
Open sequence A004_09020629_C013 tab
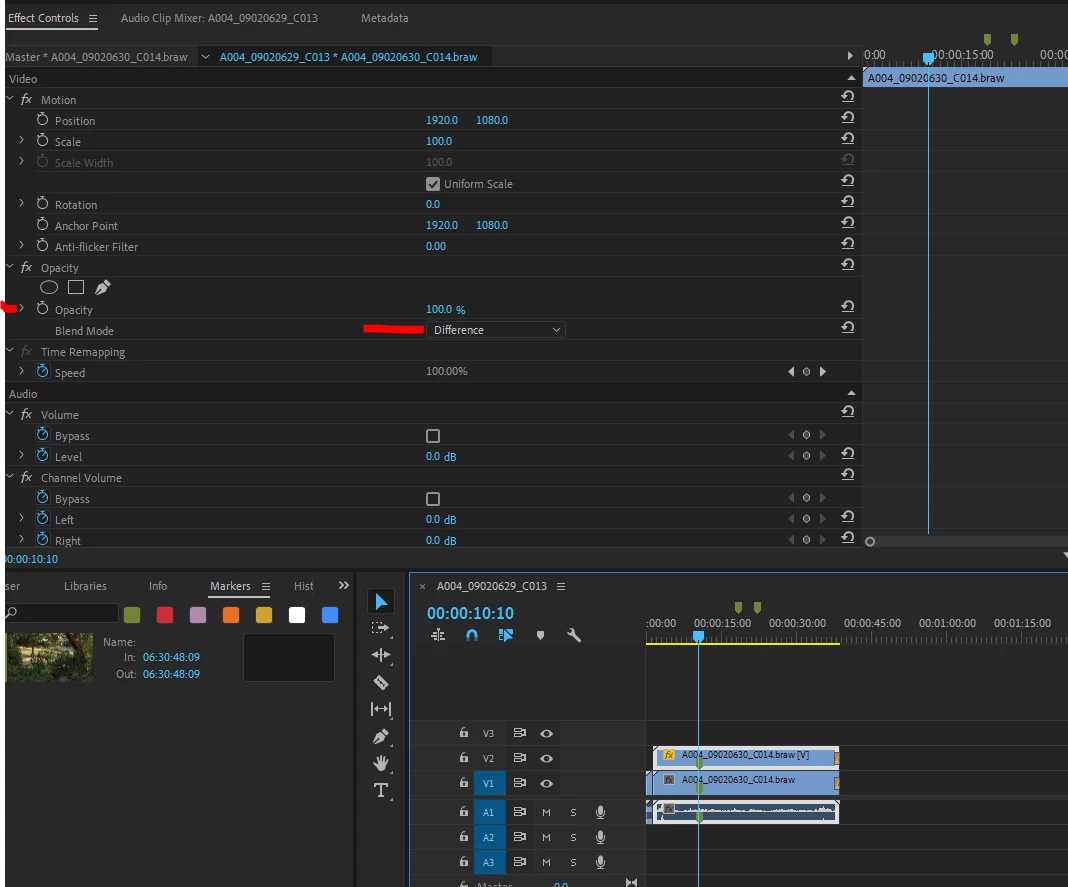click(x=492, y=586)
